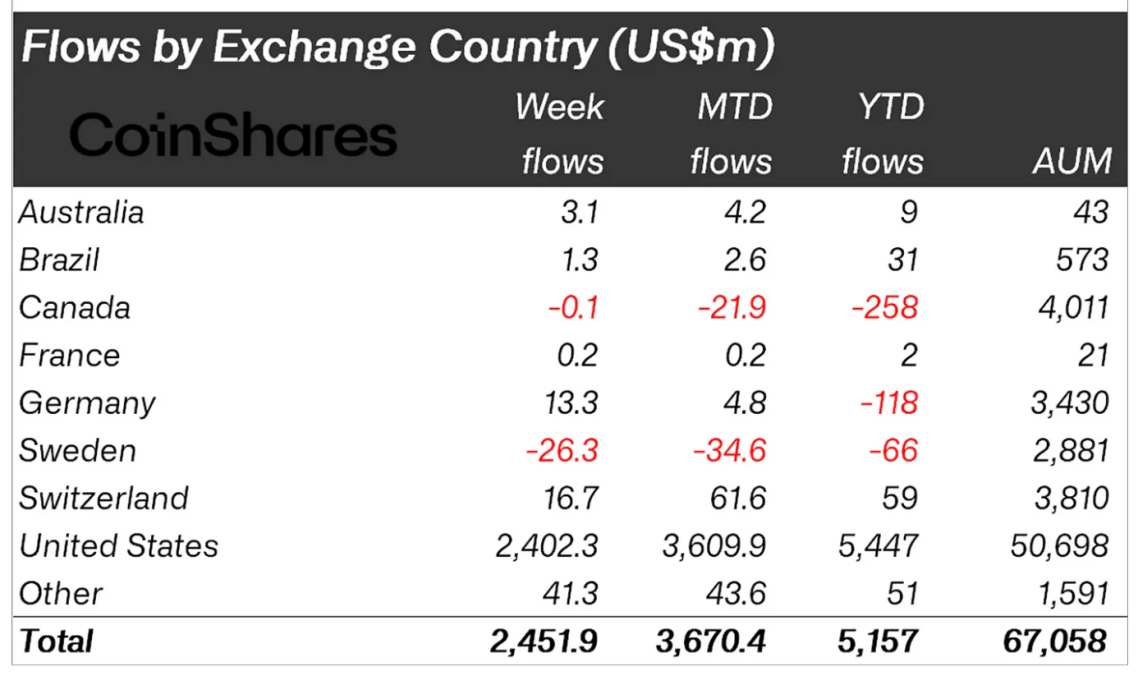The width and height of the screenshot is (1138, 699).
Task: Select the Australia row label
Action: 82,212
